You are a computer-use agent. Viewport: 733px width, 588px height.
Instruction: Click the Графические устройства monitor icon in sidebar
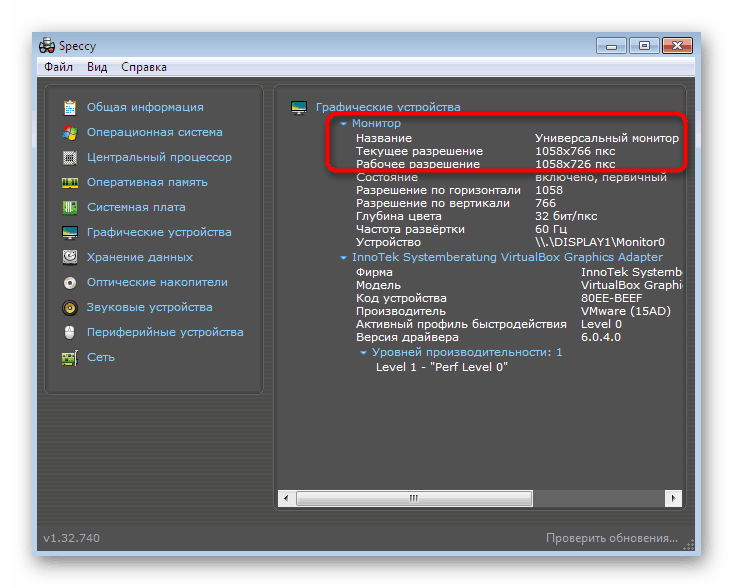tap(70, 232)
